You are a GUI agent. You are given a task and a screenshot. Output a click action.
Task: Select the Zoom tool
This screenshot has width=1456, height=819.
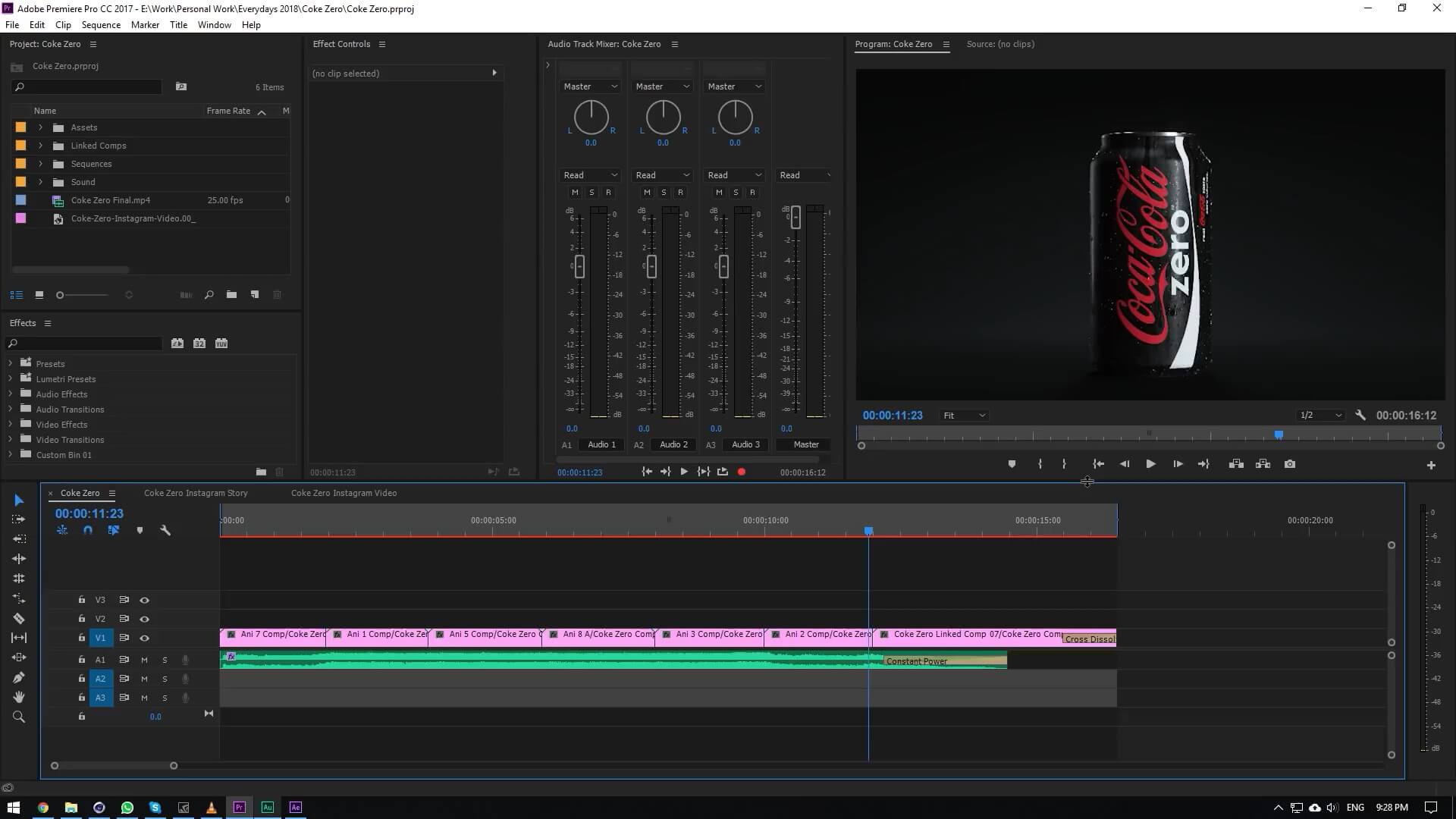coord(19,716)
